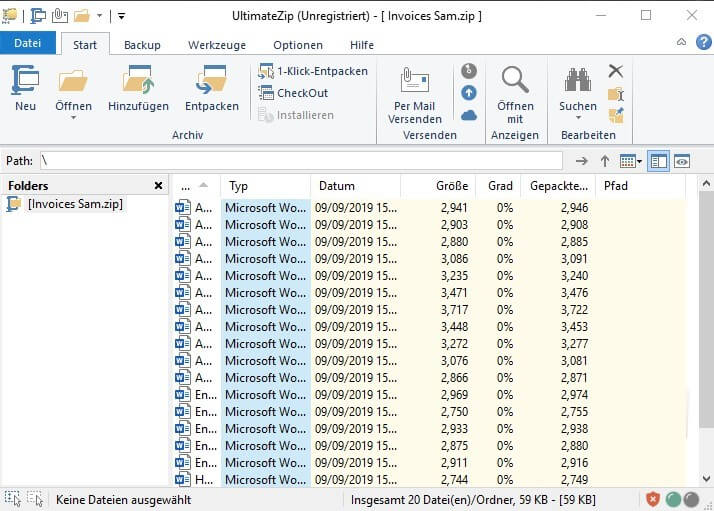Send archive to cloud icon
The image size is (714, 511).
click(469, 115)
